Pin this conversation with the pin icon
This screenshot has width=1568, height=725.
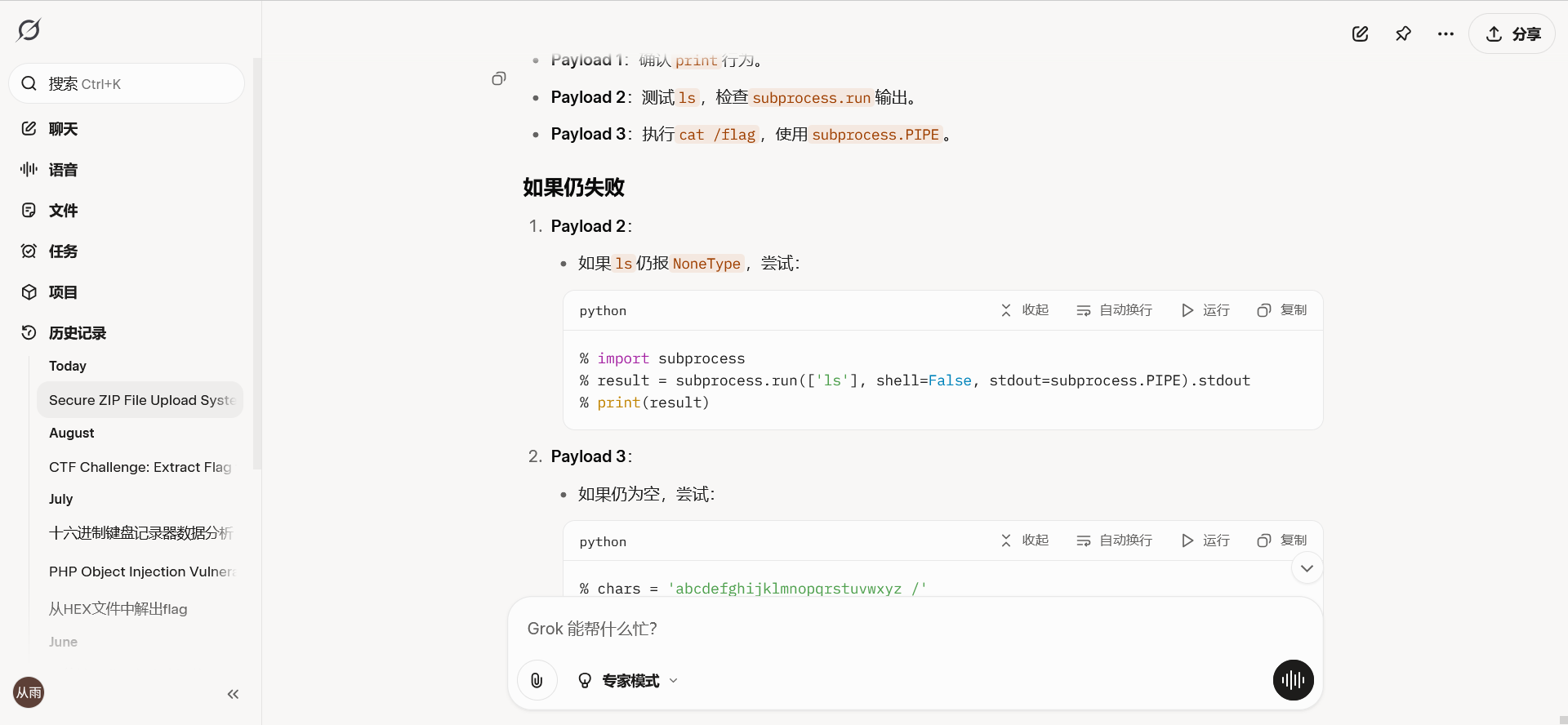(1403, 33)
